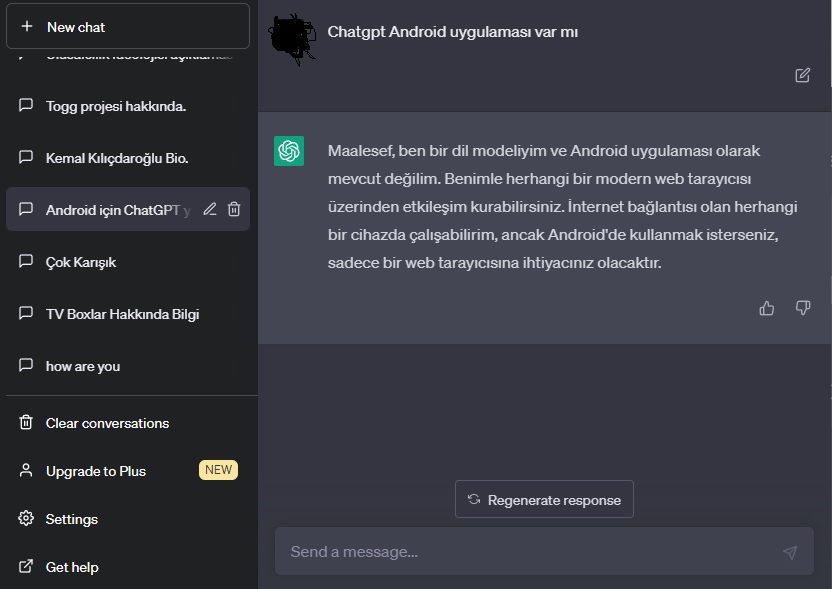
Task: Select the Çok Karışık conversation
Action: [128, 262]
